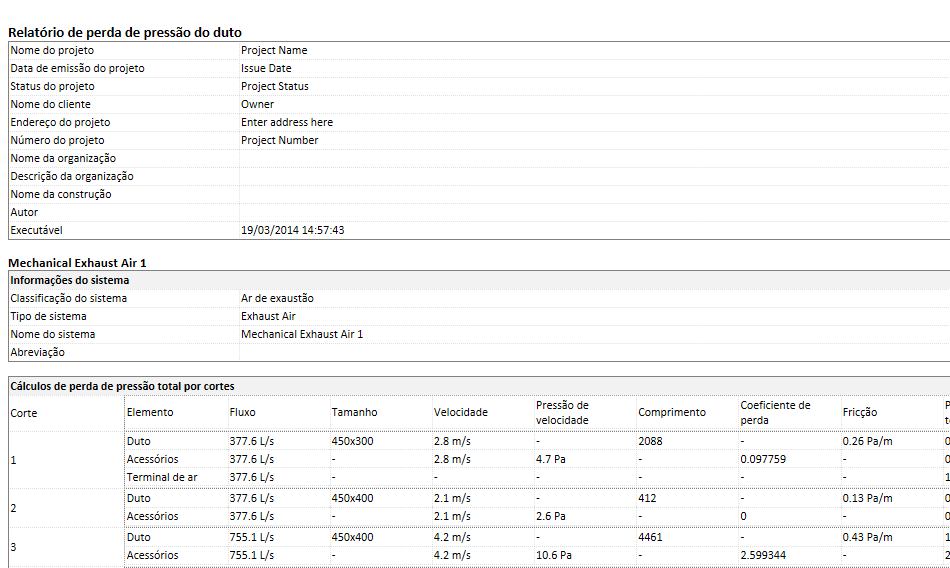
Task: Select the "Nome da organização" label
Action: (x=63, y=158)
